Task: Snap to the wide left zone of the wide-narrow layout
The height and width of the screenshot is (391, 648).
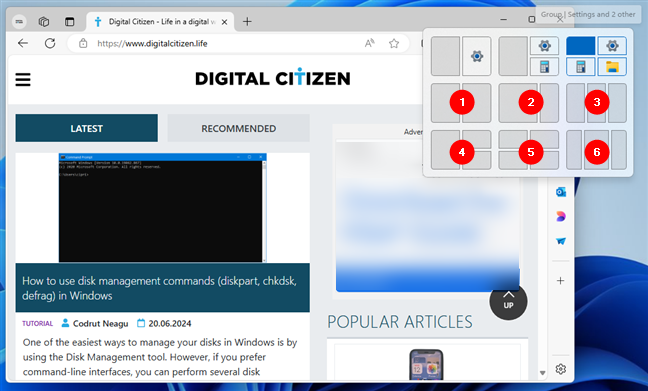Action: [x=518, y=103]
